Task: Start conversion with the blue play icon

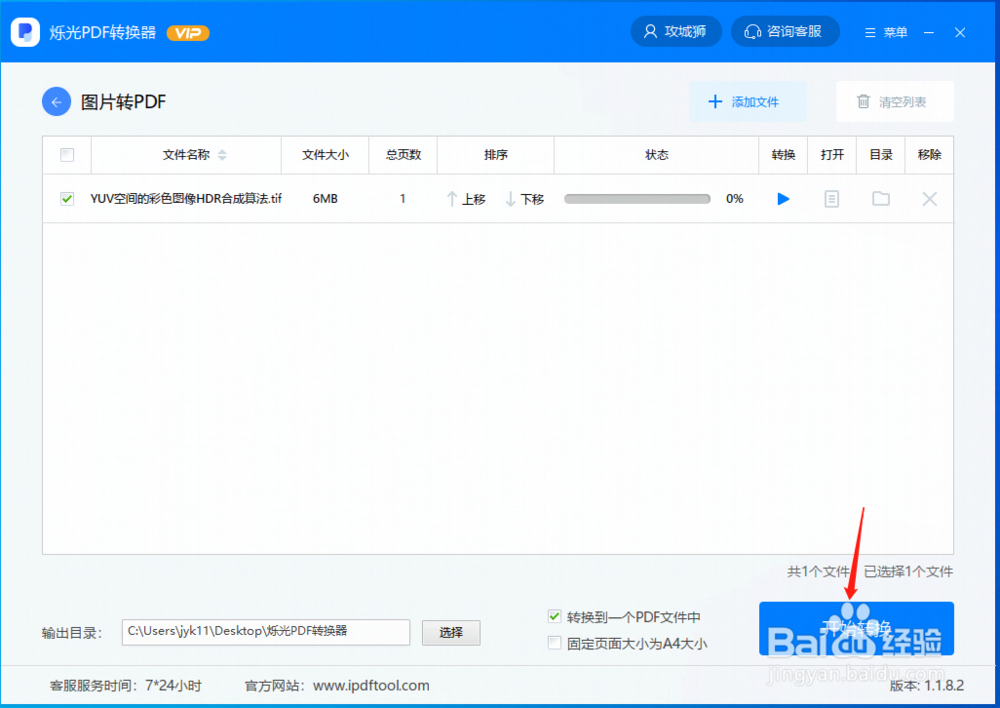Action: tap(783, 198)
